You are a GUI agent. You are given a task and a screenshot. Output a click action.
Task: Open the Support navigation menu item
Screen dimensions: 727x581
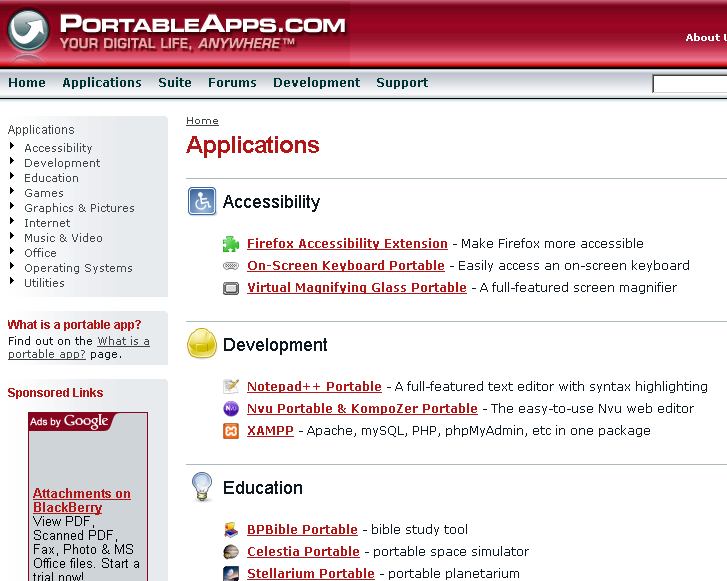click(x=402, y=83)
